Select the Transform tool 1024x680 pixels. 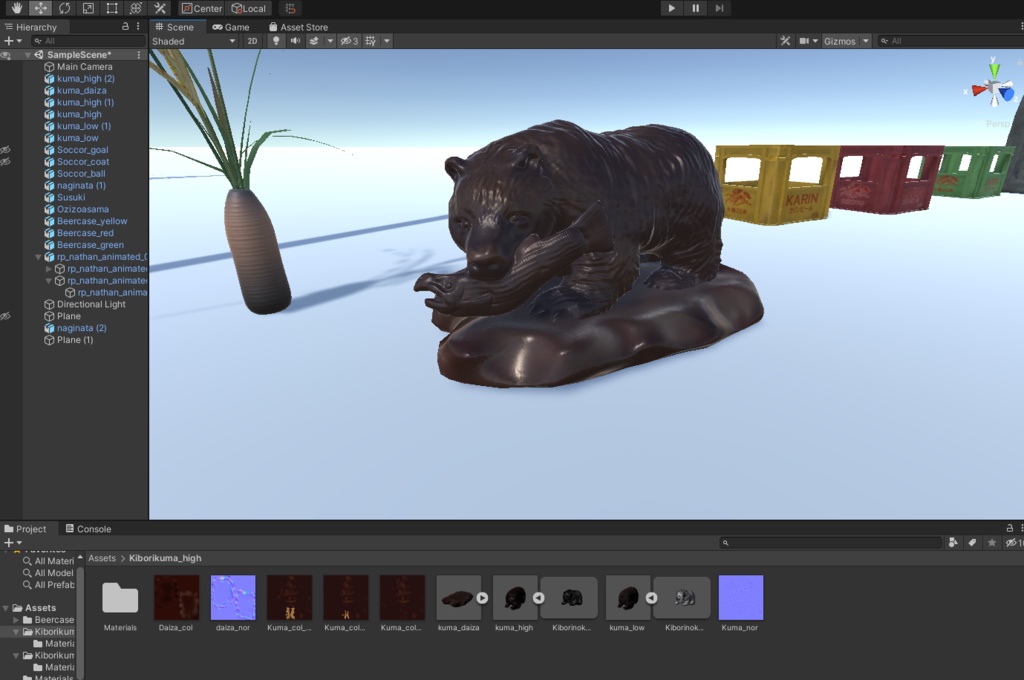[x=135, y=9]
